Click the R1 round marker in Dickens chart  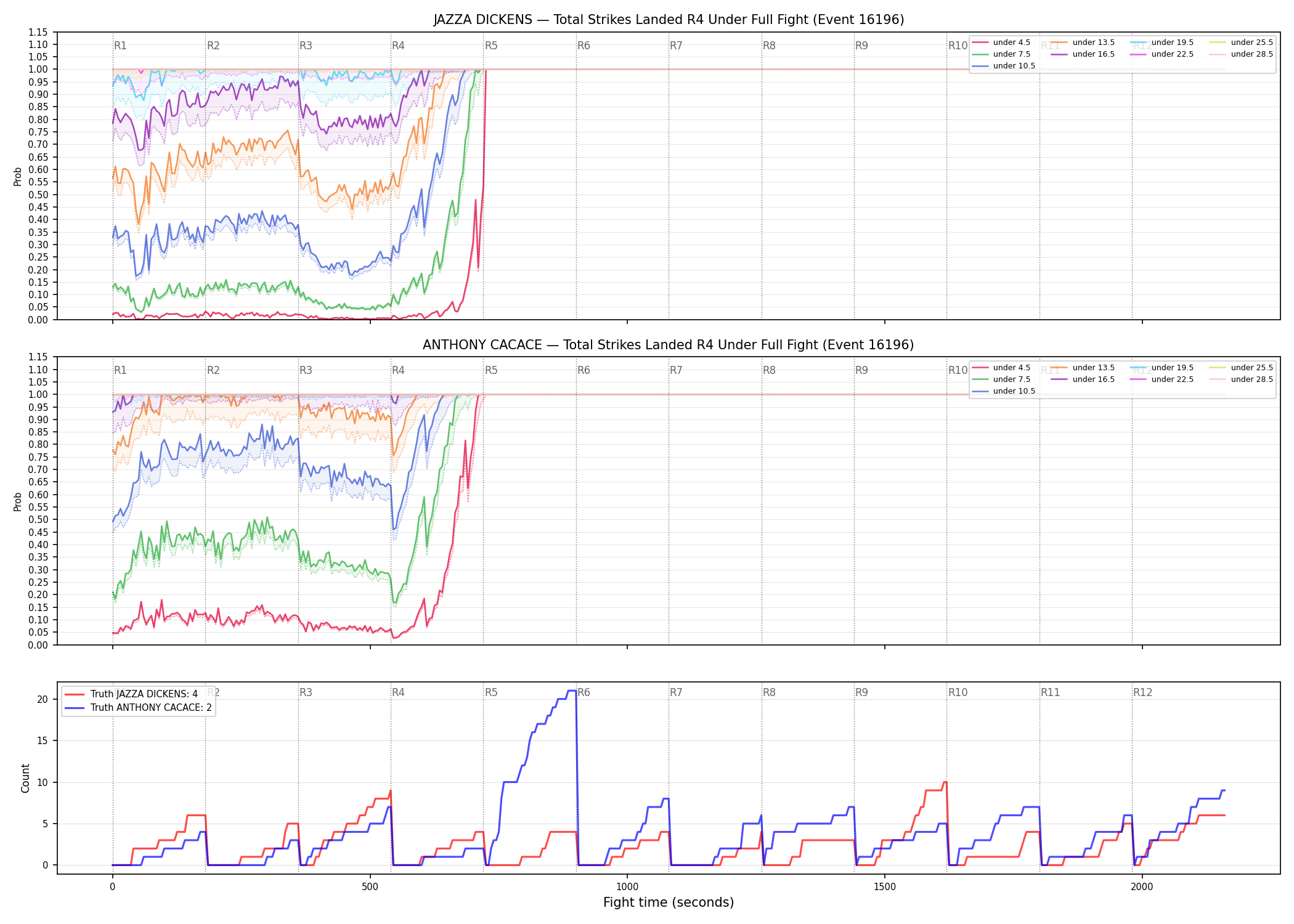click(120, 46)
